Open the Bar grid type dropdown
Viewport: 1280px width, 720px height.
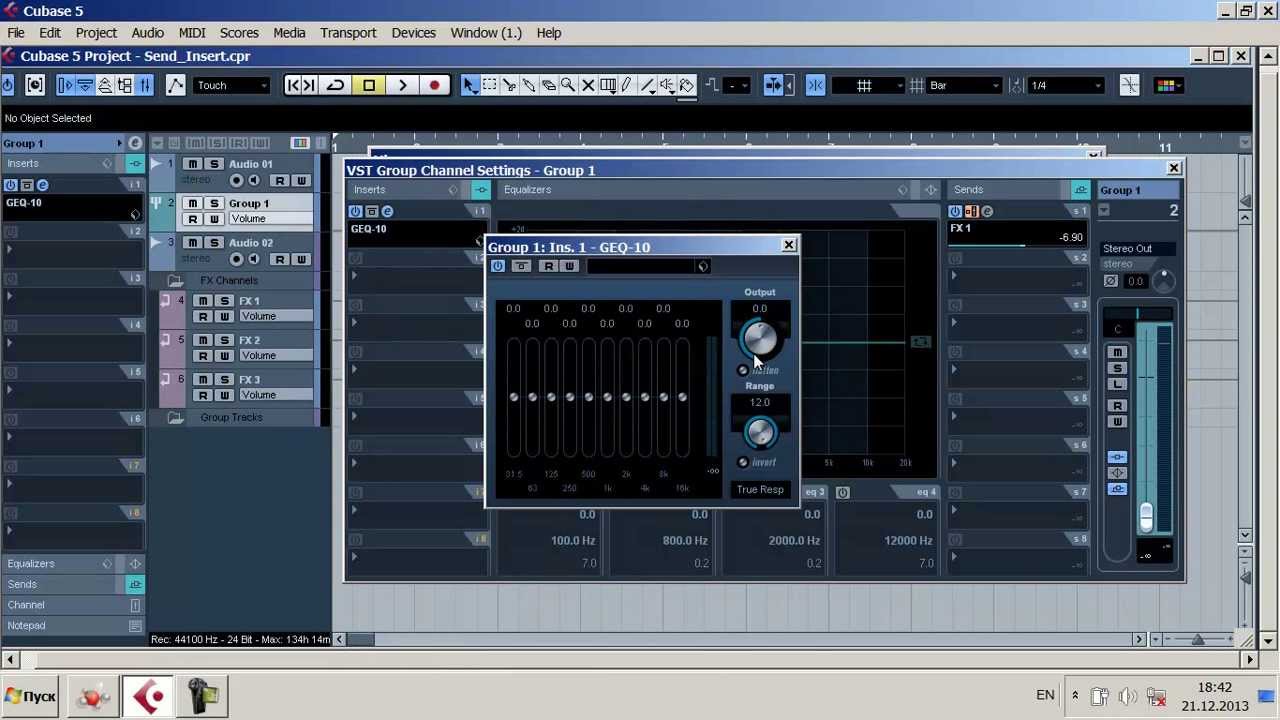tap(964, 86)
